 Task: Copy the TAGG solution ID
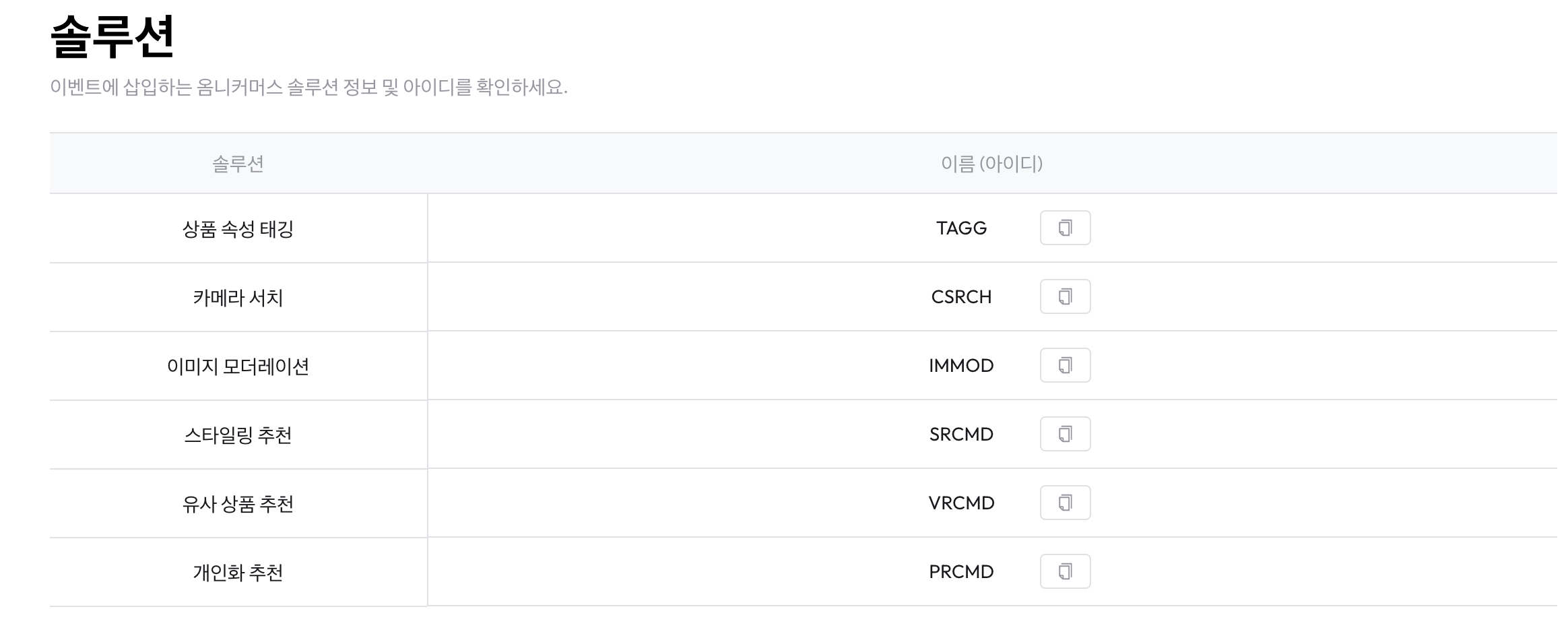(1065, 228)
